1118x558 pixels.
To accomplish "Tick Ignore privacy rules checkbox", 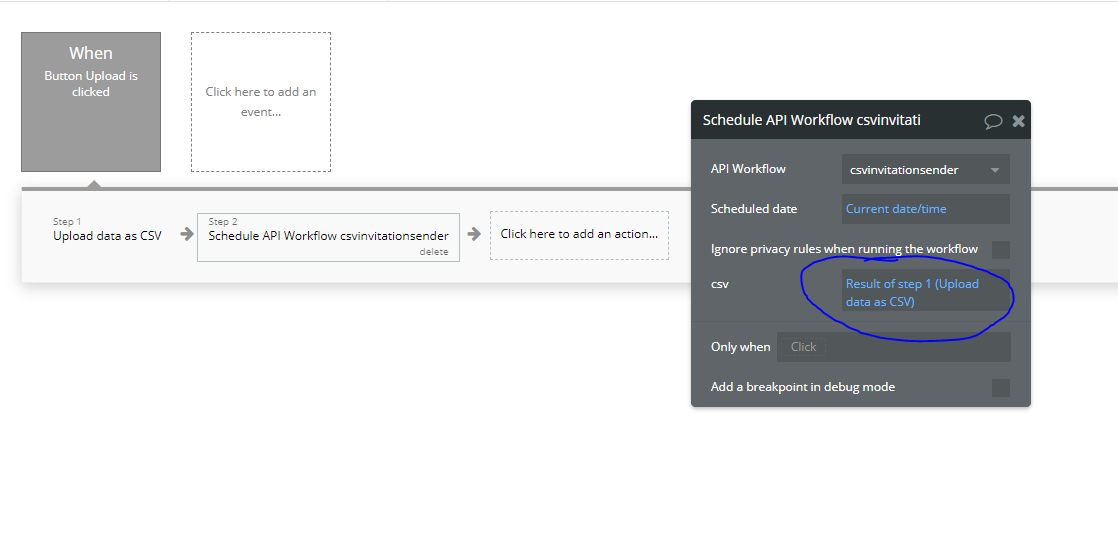I will 1001,249.
